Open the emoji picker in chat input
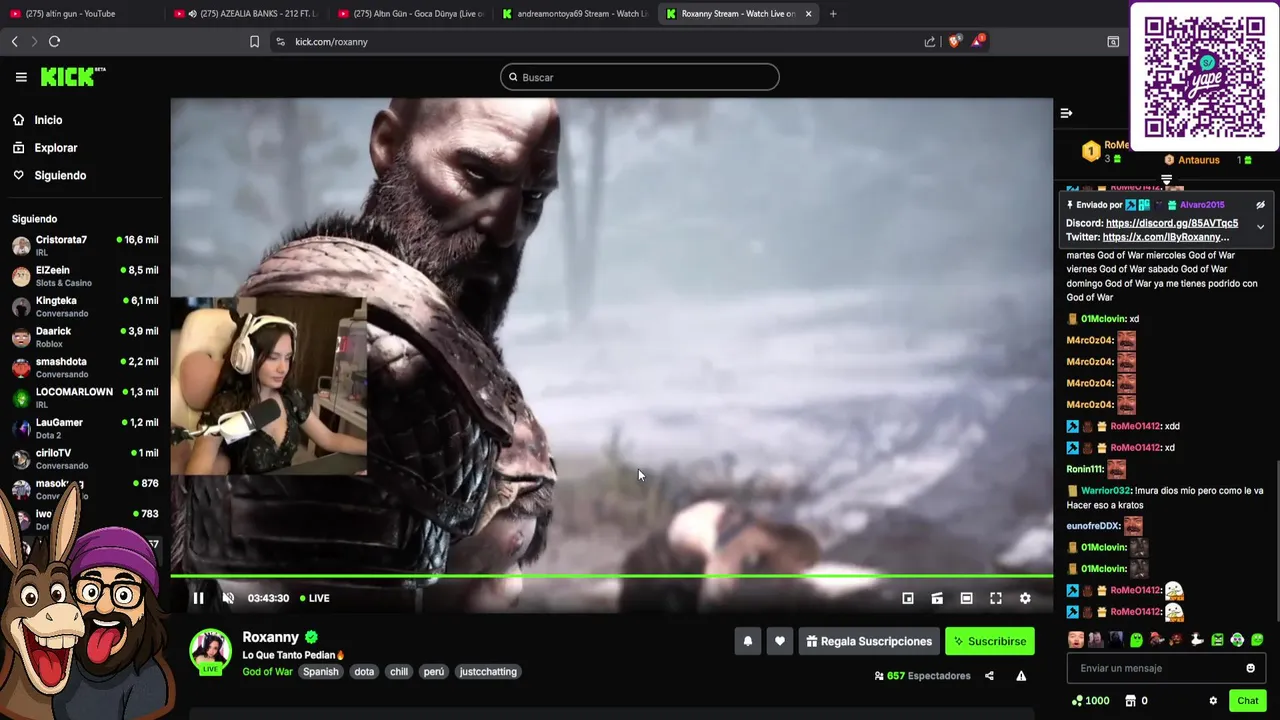Viewport: 1280px width, 720px height. point(1250,668)
